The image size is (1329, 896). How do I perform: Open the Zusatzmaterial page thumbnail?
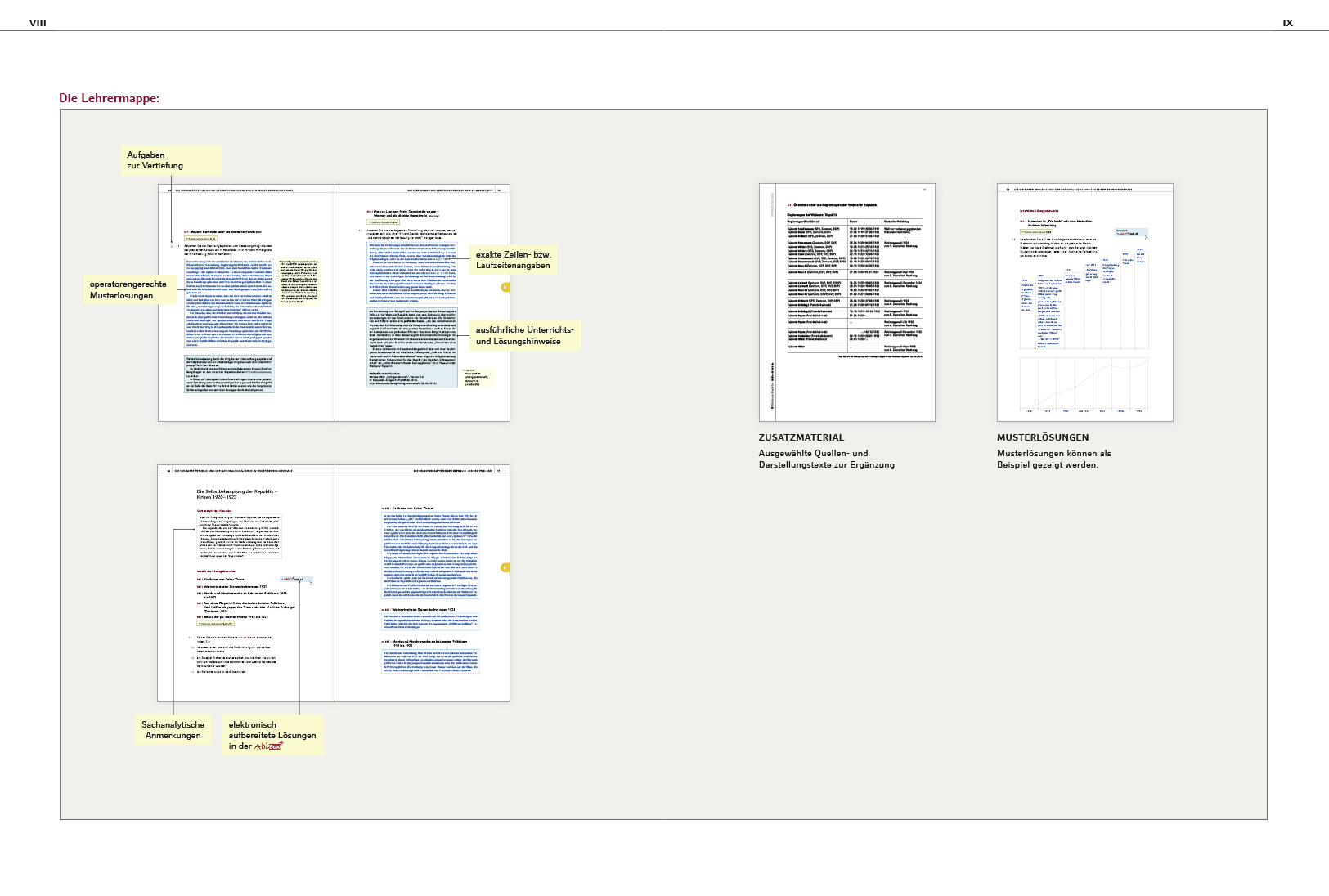[846, 302]
